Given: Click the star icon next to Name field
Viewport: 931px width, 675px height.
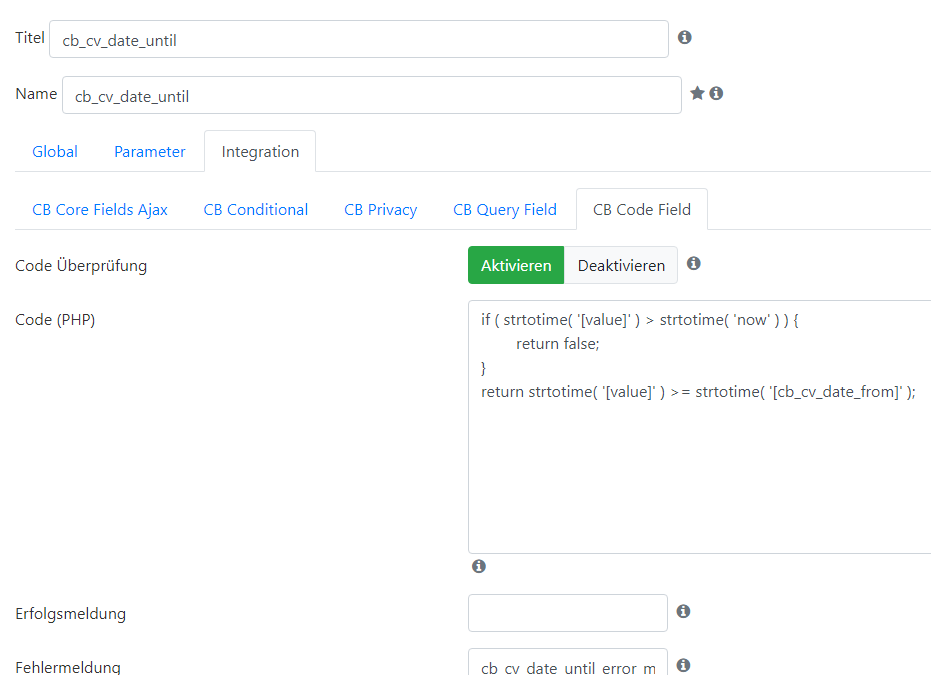Looking at the screenshot, I should coord(698,93).
